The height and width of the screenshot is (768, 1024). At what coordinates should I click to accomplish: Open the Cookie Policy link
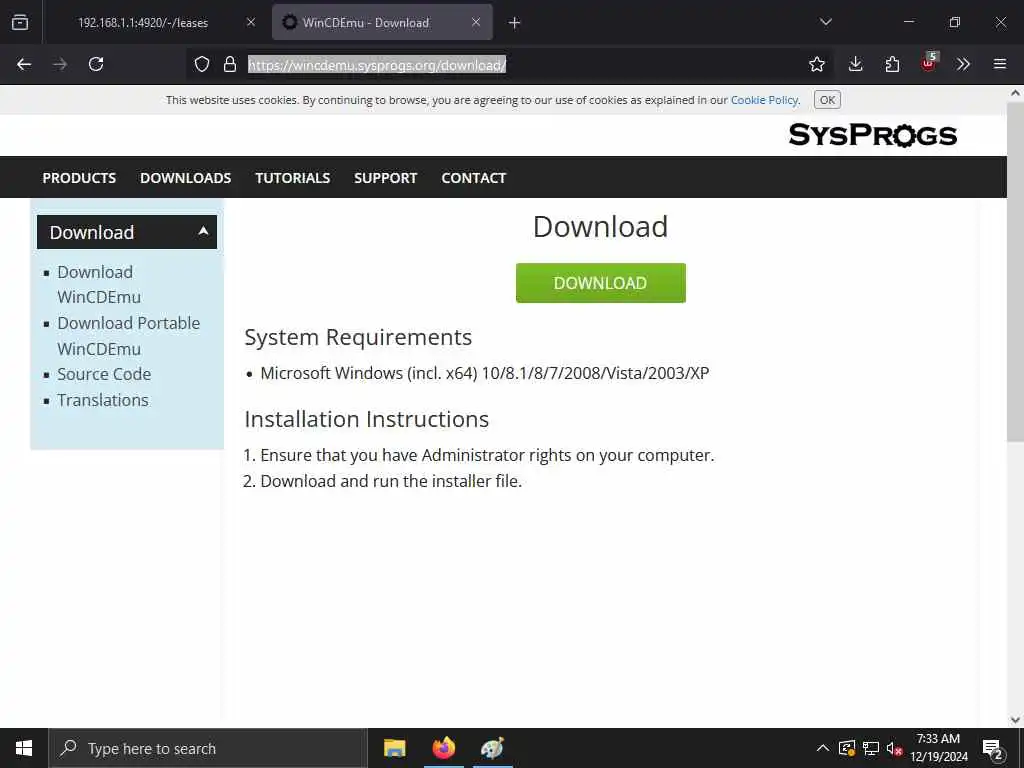764,100
